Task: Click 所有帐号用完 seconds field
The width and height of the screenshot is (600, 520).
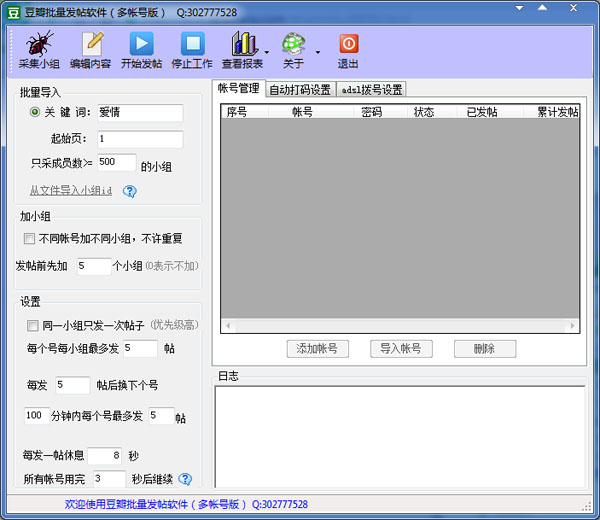Action: coord(109,479)
